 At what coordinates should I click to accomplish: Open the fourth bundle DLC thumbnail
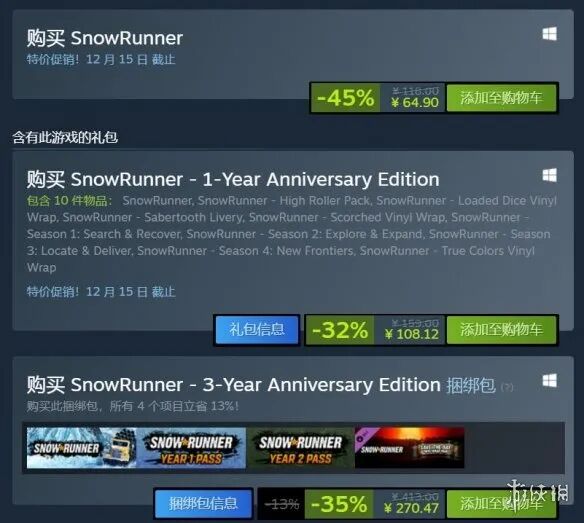click(x=409, y=448)
